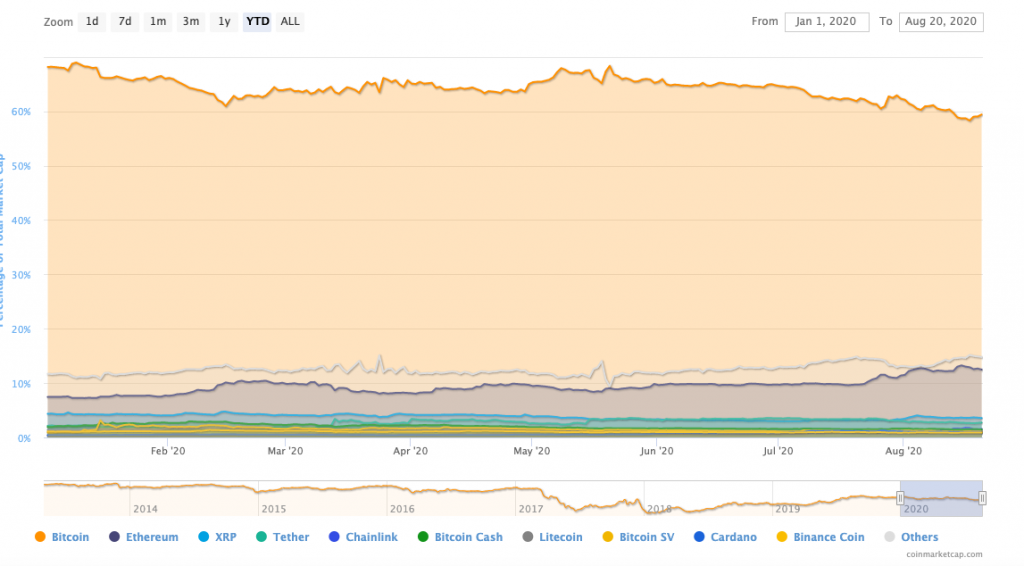Click Chainlink blue legend dot
Viewport: 1024px width, 566px height.
pos(334,537)
